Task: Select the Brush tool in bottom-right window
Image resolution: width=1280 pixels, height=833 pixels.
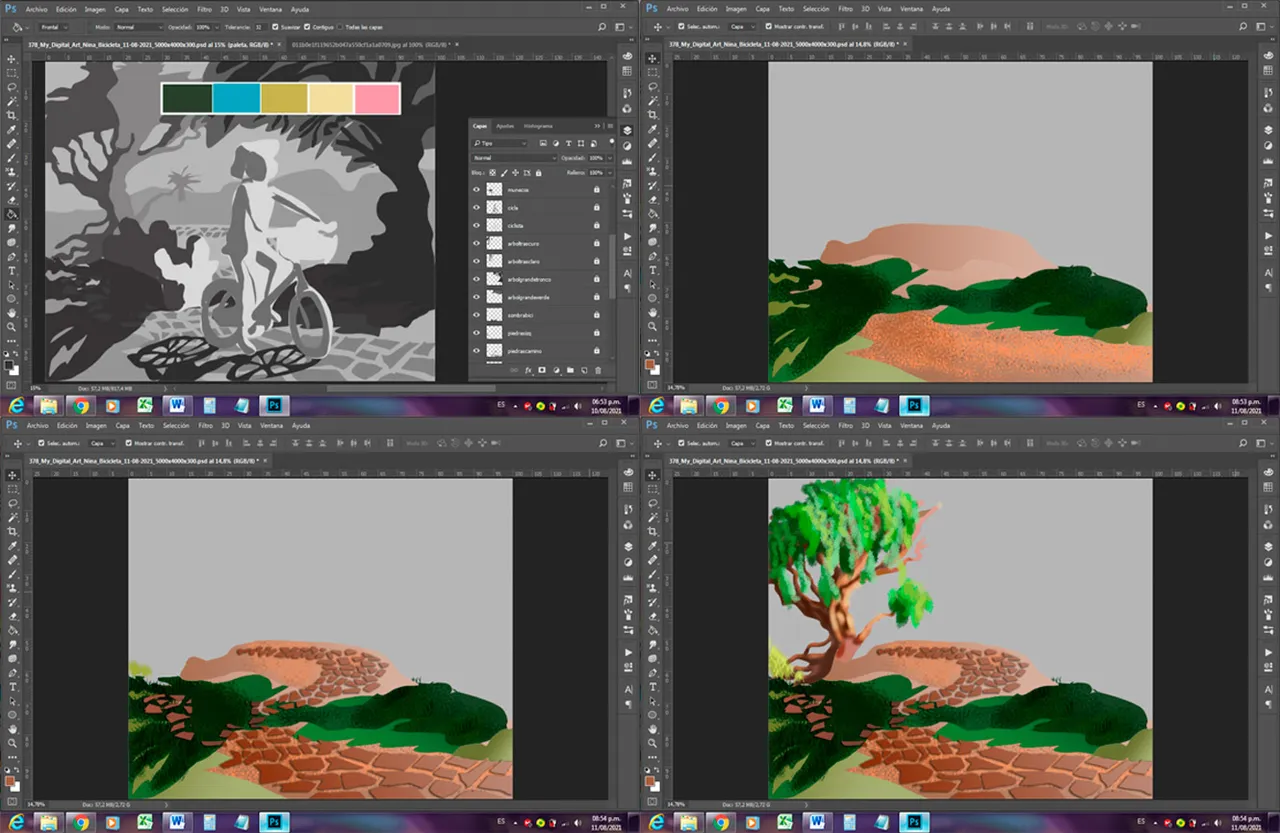Action: (652, 573)
